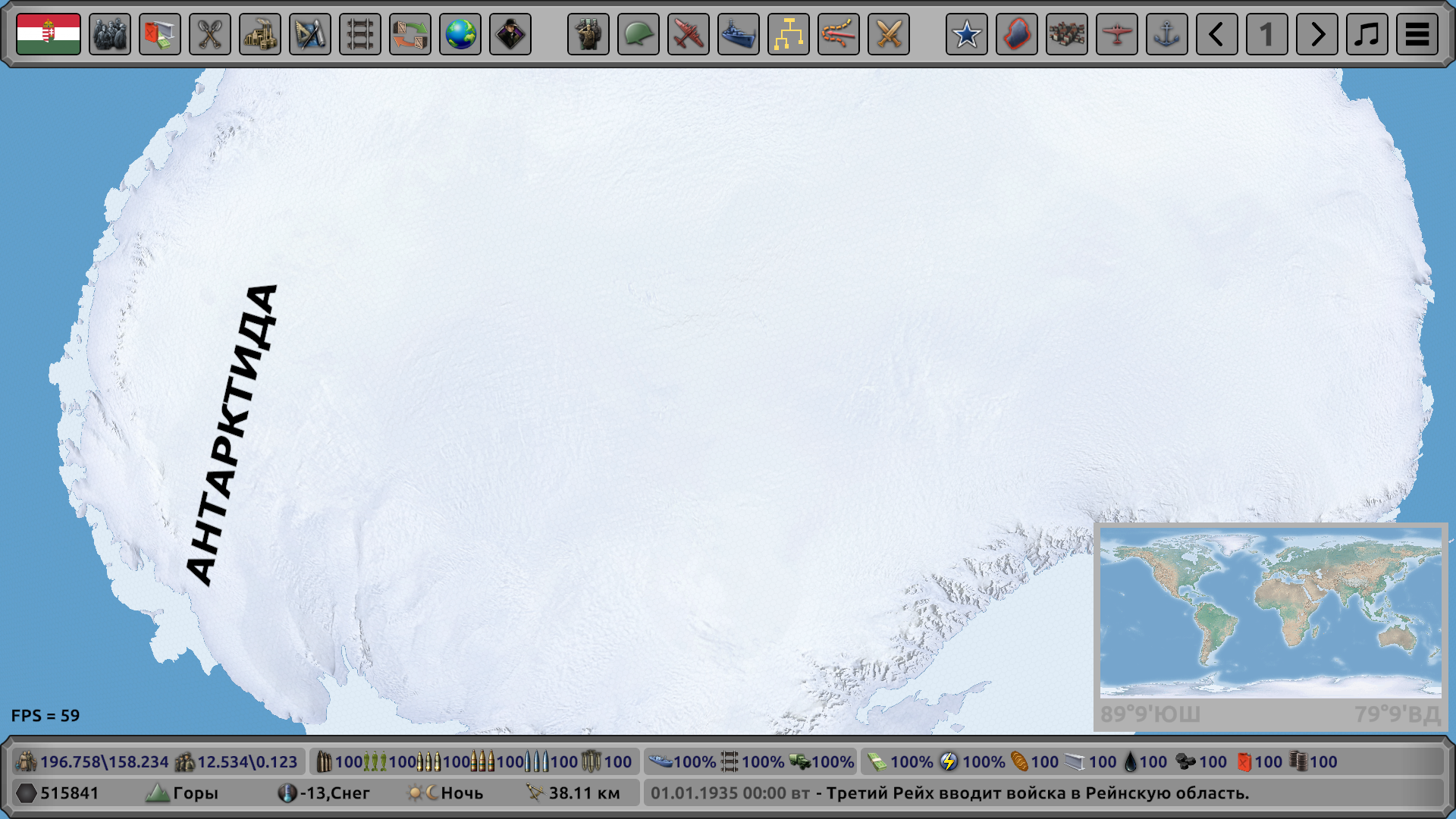This screenshot has width=1456, height=819.
Task: Toggle the blue star map overlay
Action: pyautogui.click(x=967, y=34)
